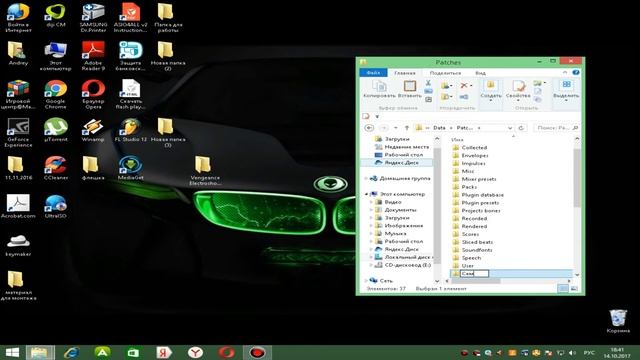Image resolution: width=640 pixels, height=360 pixels.
Task: Click the volume speaker tray icon
Action: [572, 353]
